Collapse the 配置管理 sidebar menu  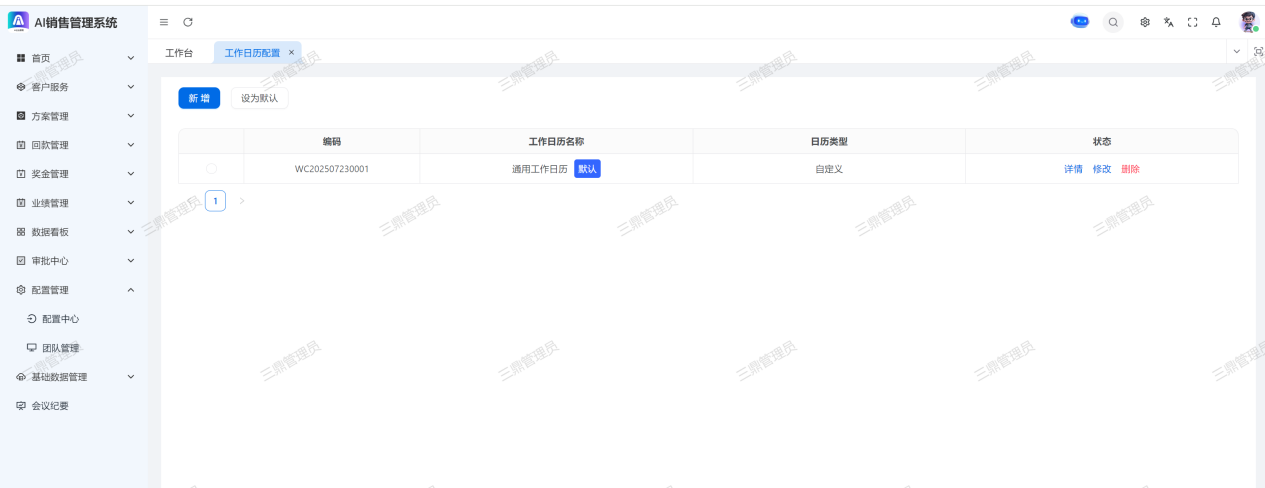(74, 290)
